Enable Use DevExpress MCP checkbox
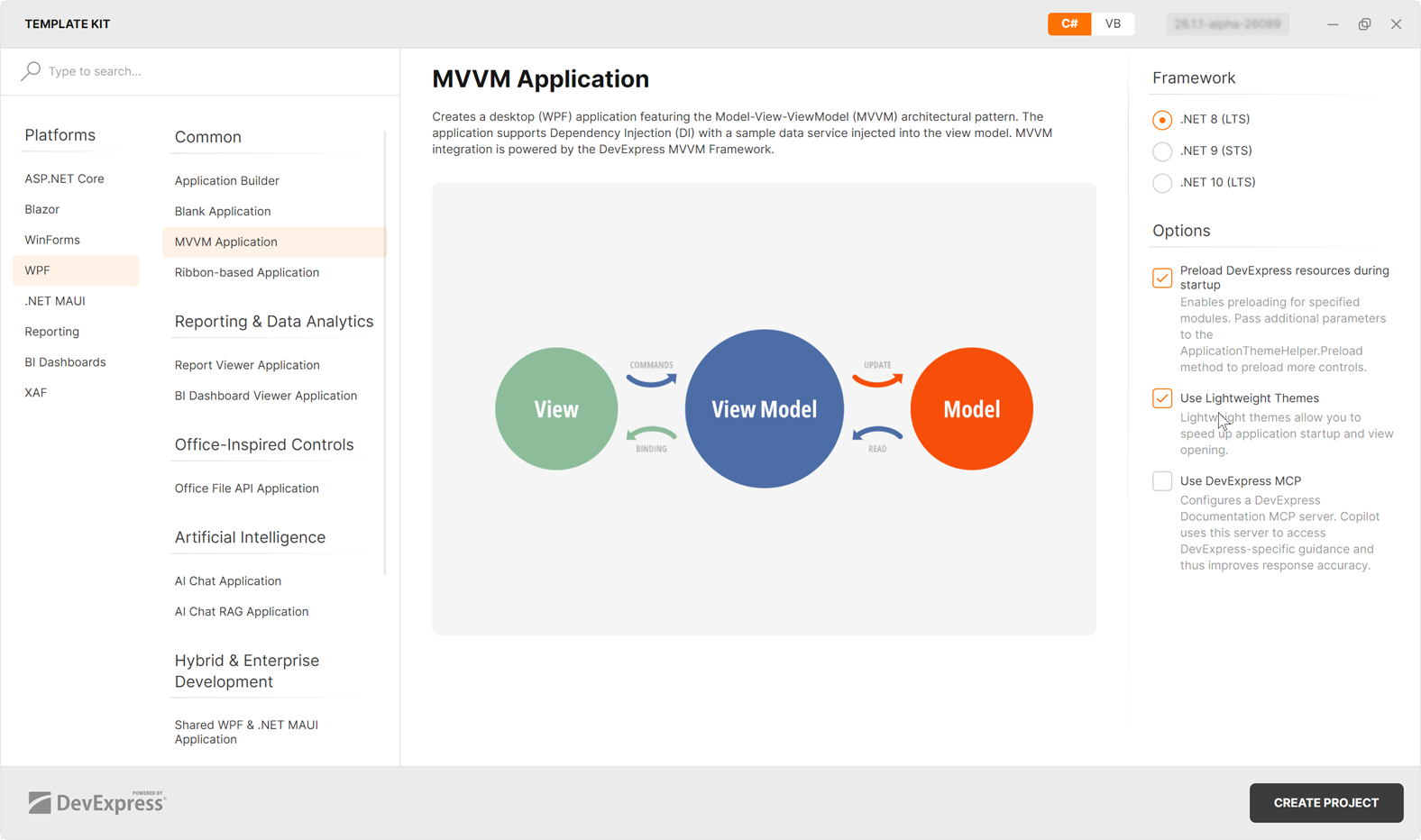Viewport: 1421px width, 840px height. [x=1162, y=480]
